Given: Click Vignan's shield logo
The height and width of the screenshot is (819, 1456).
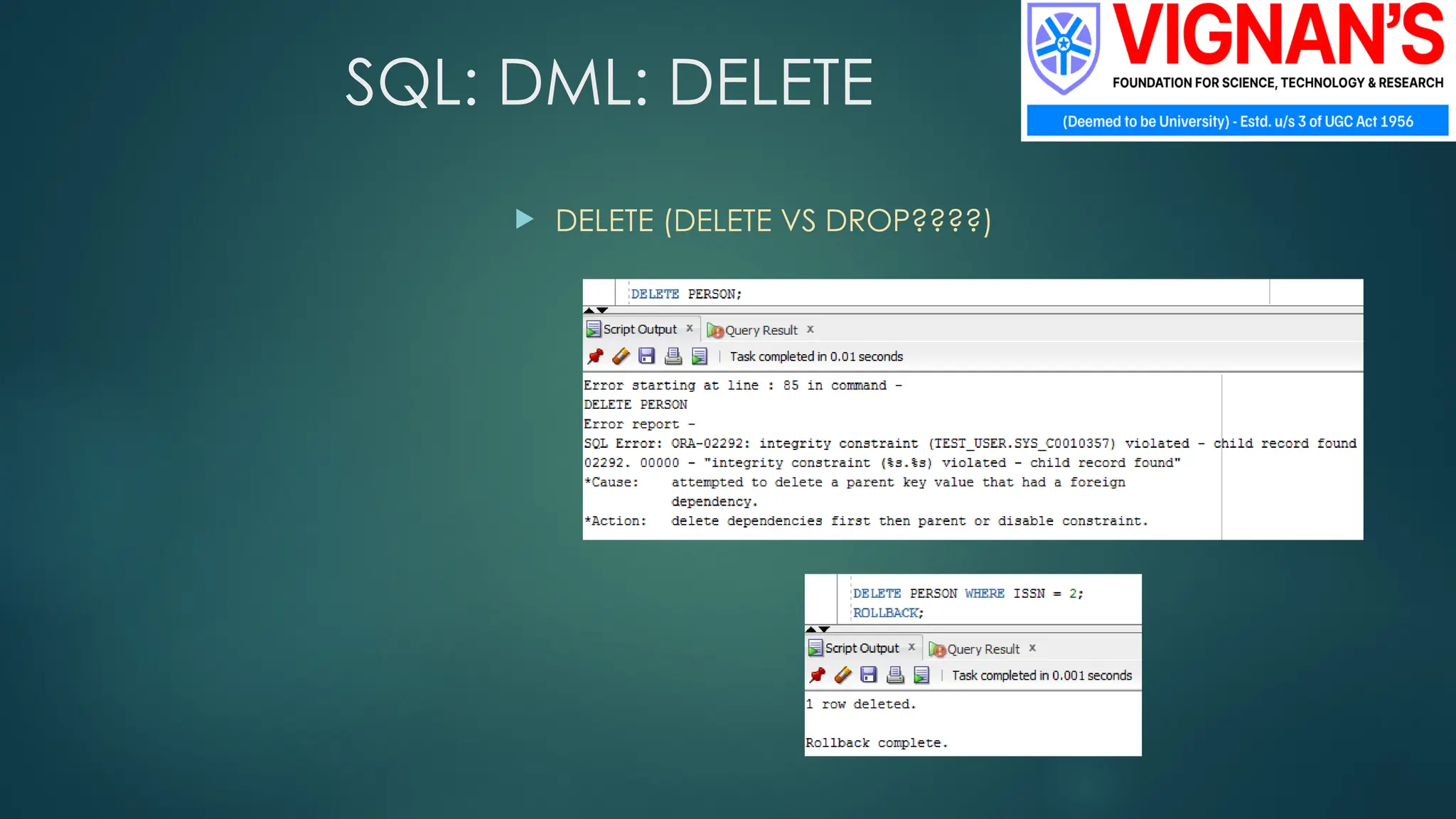Looking at the screenshot, I should [1064, 48].
